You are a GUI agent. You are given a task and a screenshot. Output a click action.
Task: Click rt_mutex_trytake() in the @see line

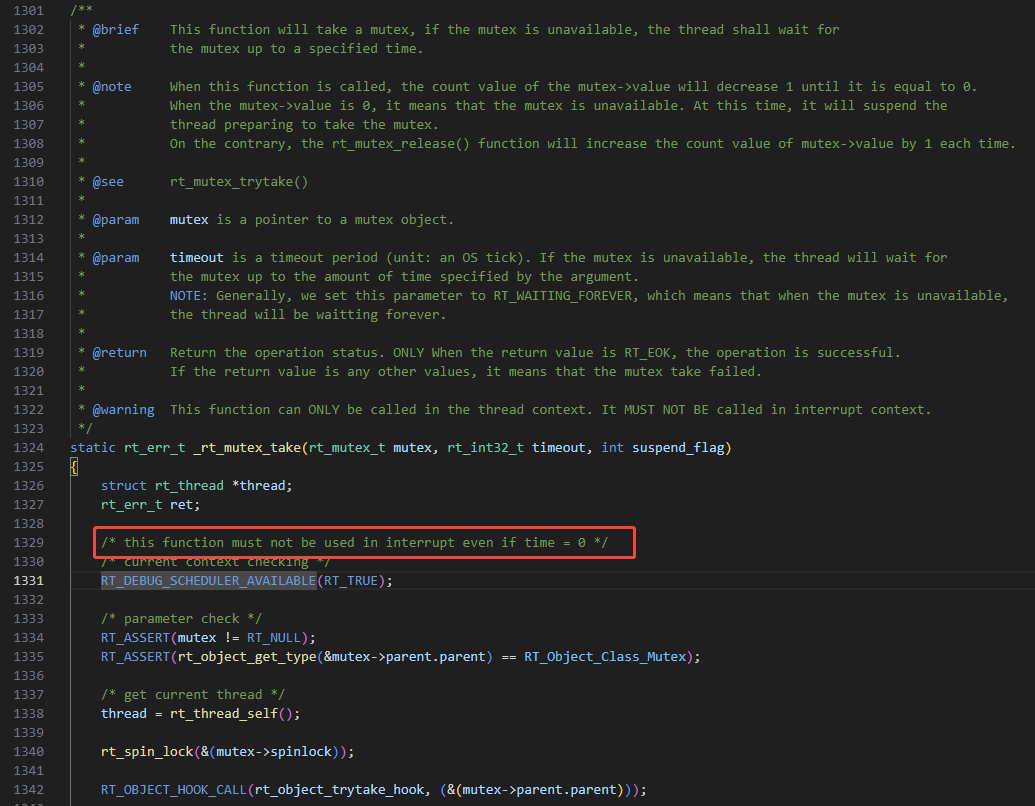(239, 182)
